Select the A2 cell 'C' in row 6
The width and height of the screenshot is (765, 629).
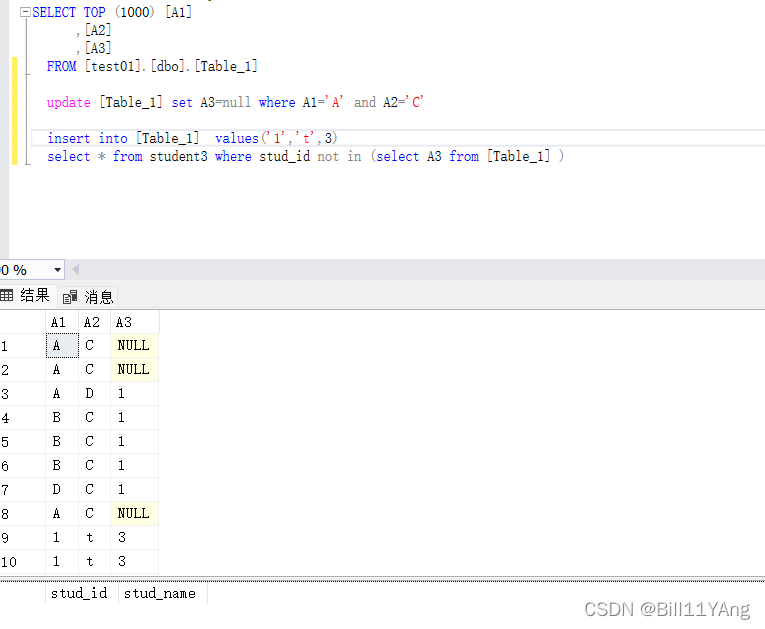pos(95,465)
